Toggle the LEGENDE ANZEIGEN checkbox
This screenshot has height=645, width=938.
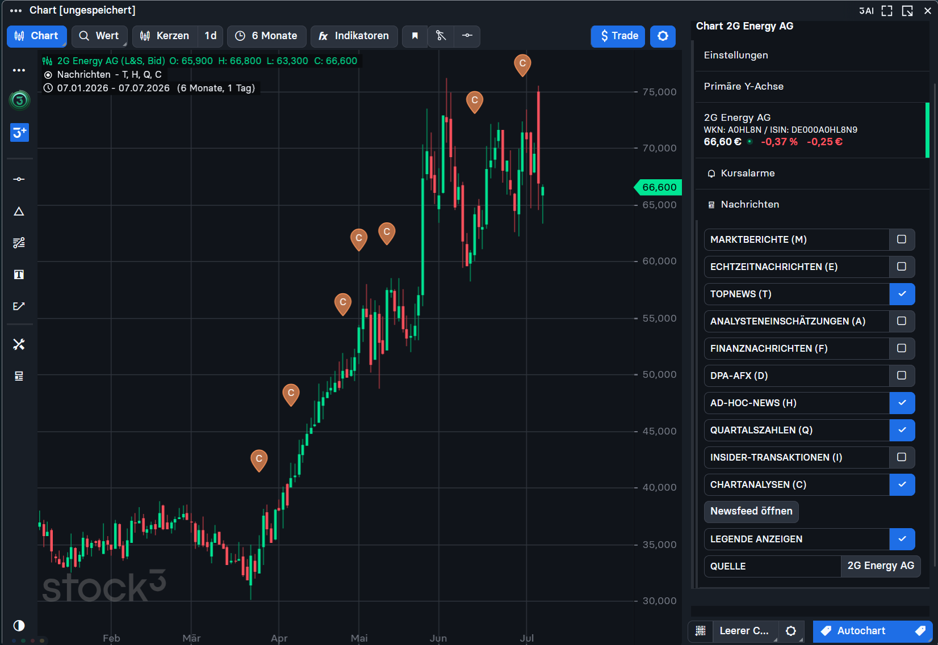pyautogui.click(x=902, y=539)
